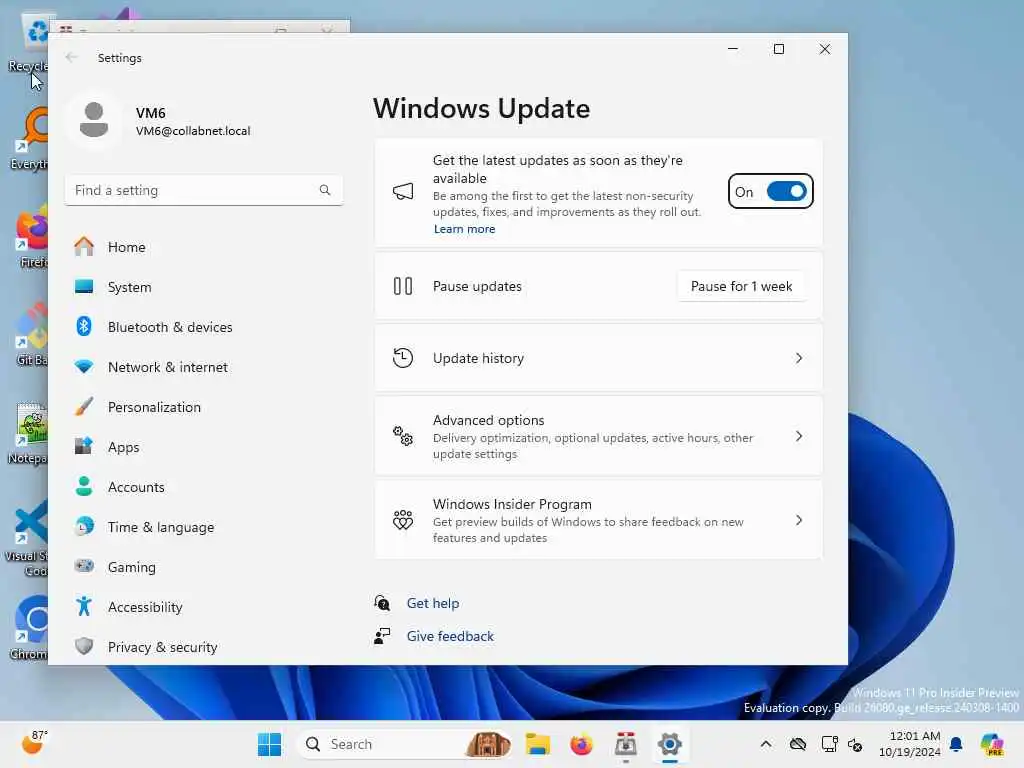This screenshot has height=768, width=1024.
Task: Click the Pause for 1 week button
Action: 741,286
